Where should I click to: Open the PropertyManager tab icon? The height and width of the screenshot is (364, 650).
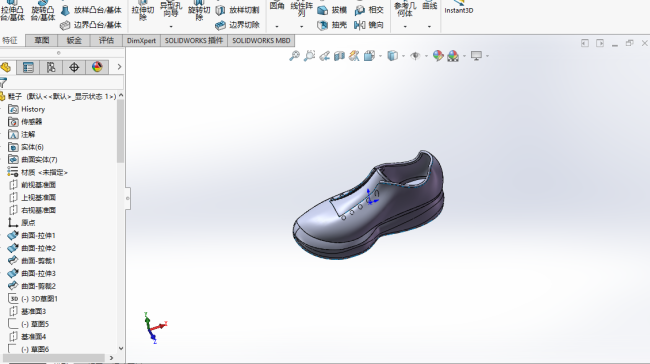(28, 67)
